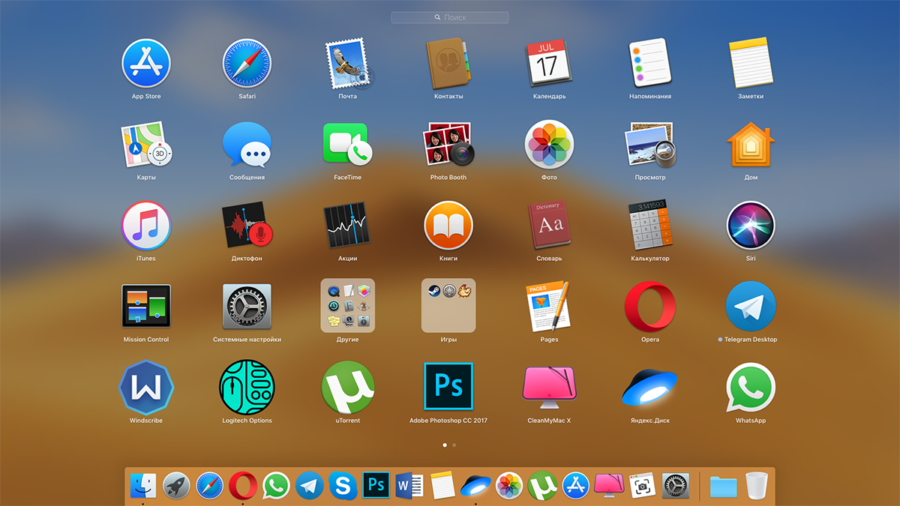Image resolution: width=900 pixels, height=506 pixels.
Task: Open the Словарь (Dictionary) app
Action: point(548,226)
